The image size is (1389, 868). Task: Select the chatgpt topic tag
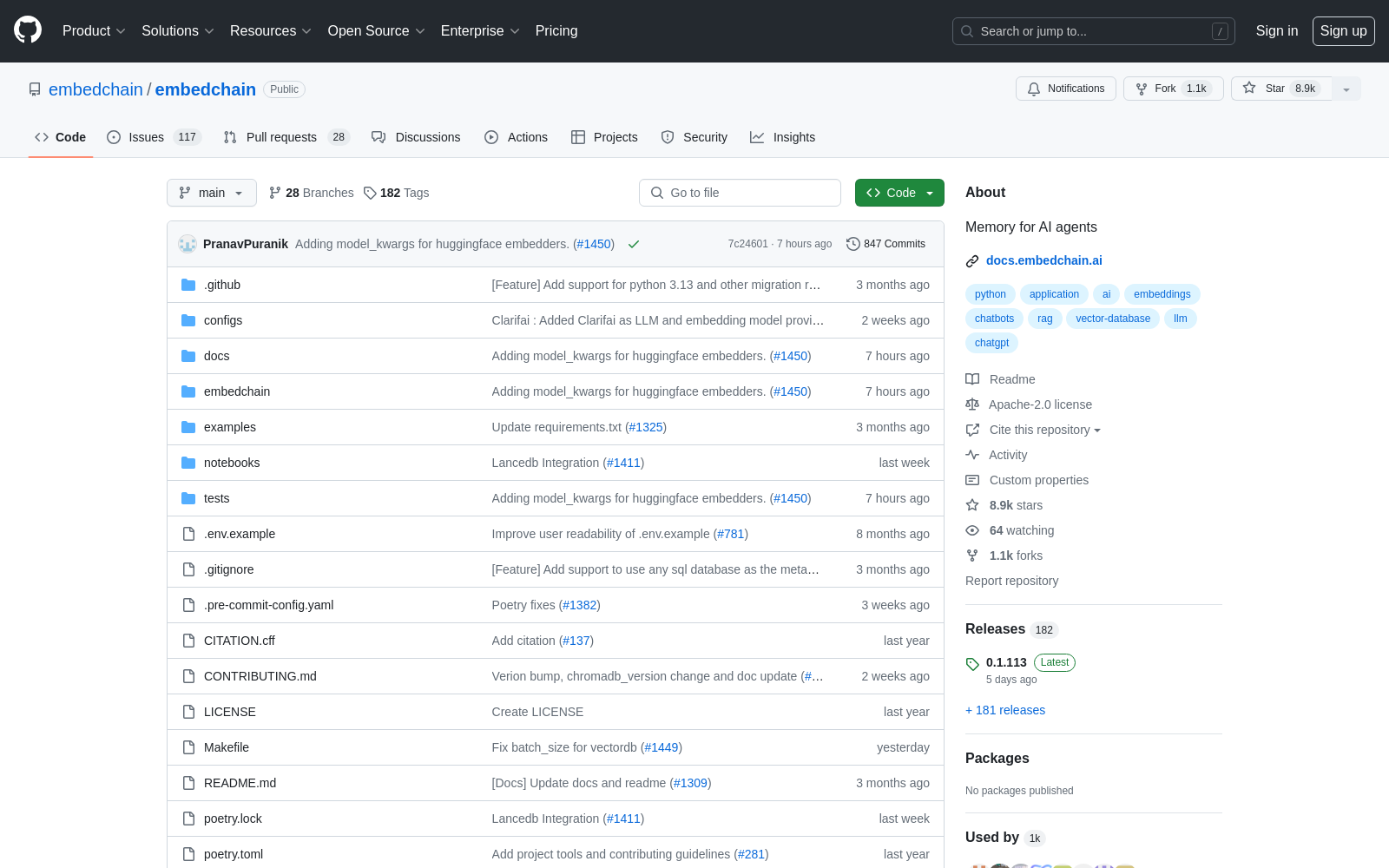tap(991, 343)
